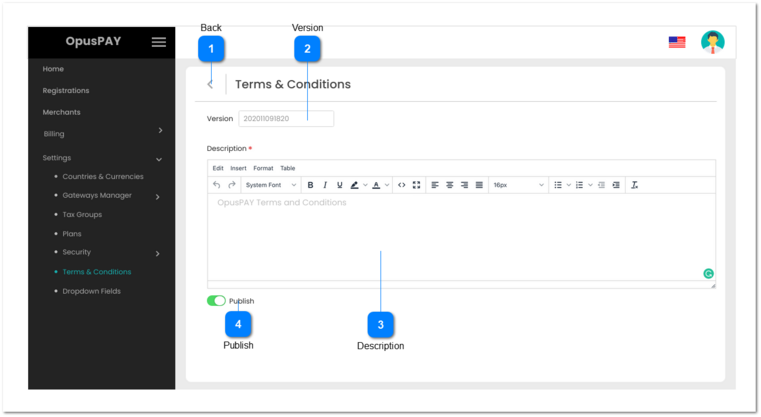
Task: Click the Version input field
Action: (286, 119)
